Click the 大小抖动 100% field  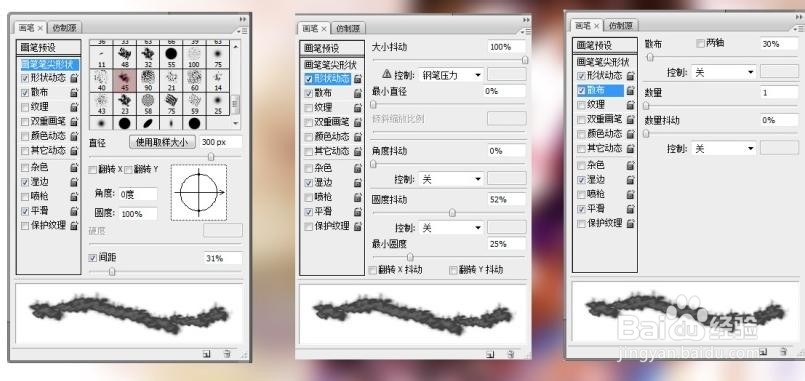(507, 47)
